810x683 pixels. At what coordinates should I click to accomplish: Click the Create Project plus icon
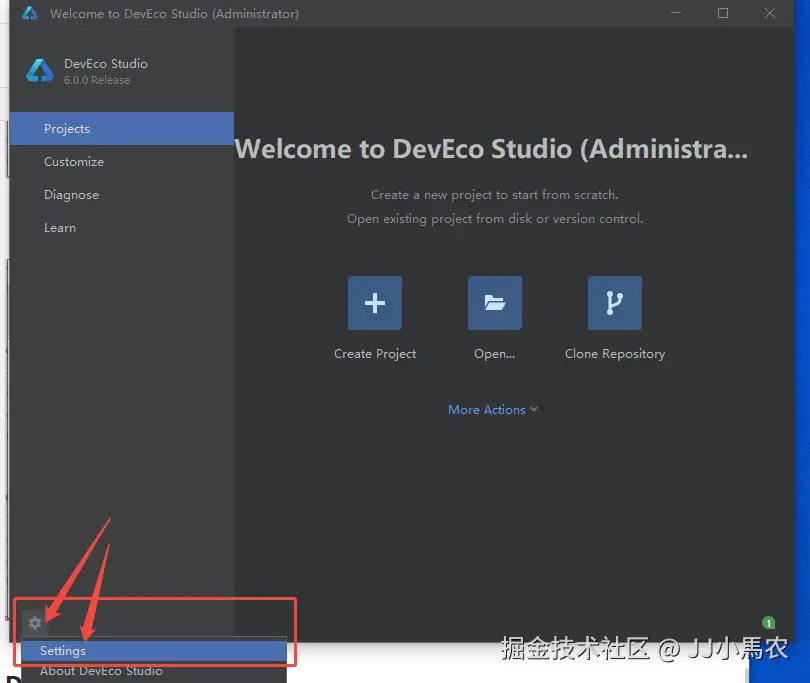click(x=375, y=303)
